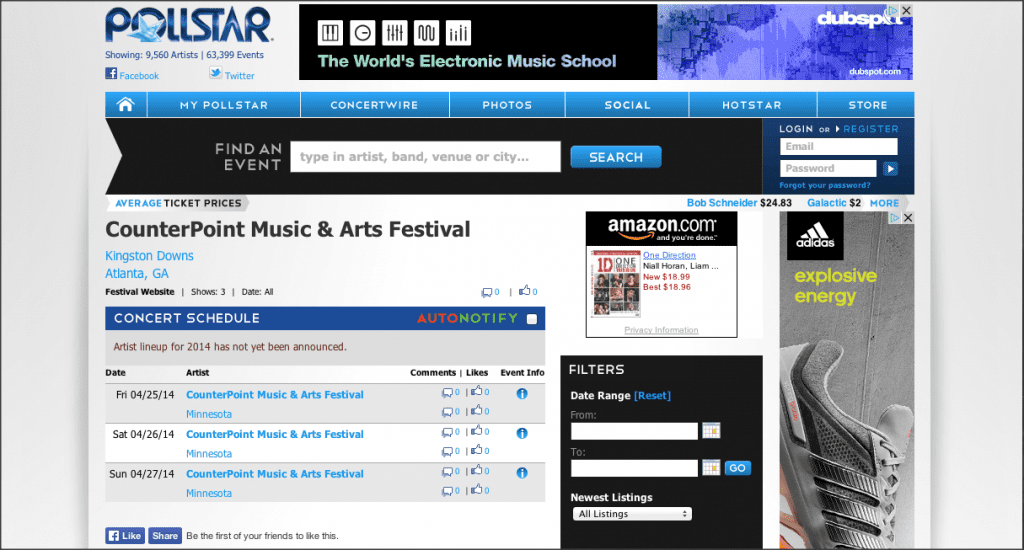Click the Facebook icon under the Pollstar logo
Image resolution: width=1024 pixels, height=550 pixels.
[111, 74]
